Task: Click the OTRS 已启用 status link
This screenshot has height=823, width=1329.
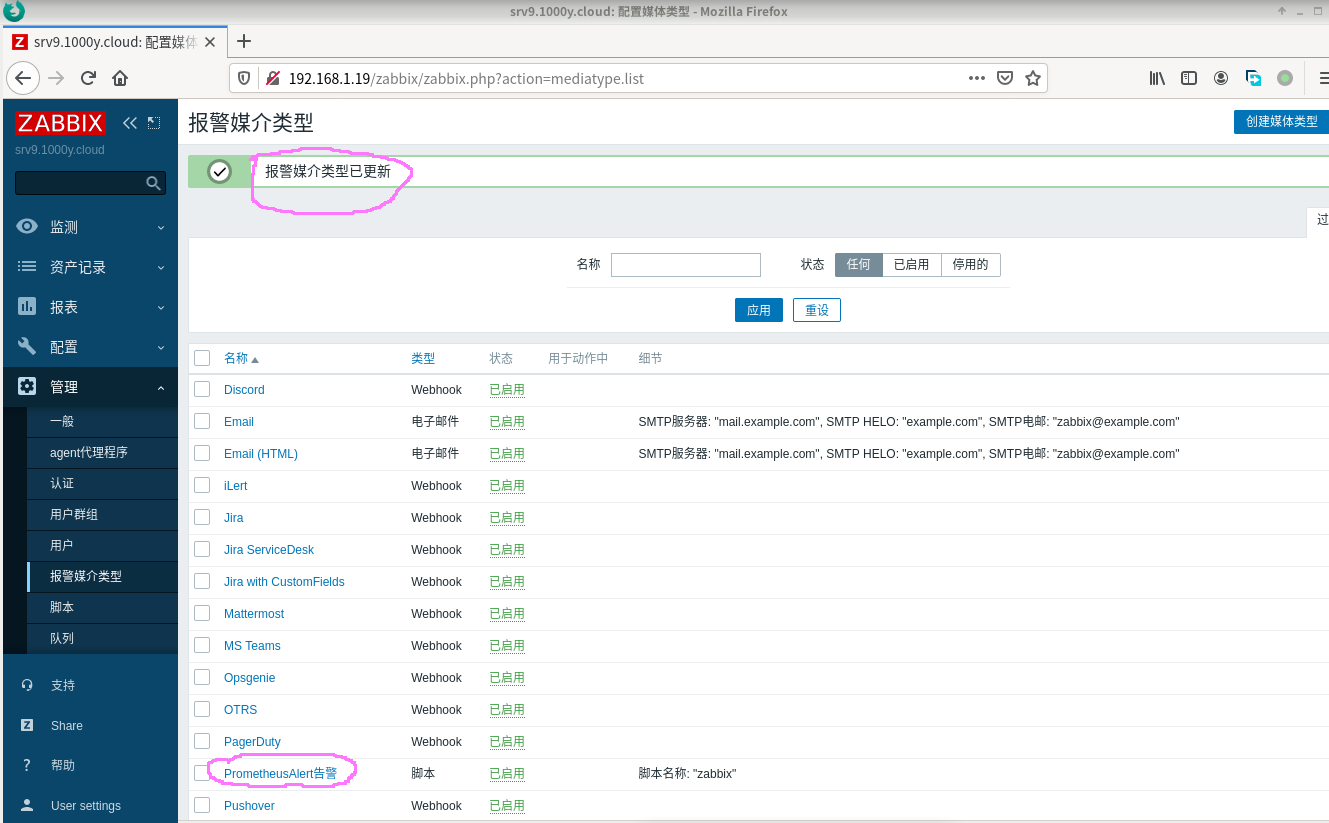Action: click(x=507, y=709)
